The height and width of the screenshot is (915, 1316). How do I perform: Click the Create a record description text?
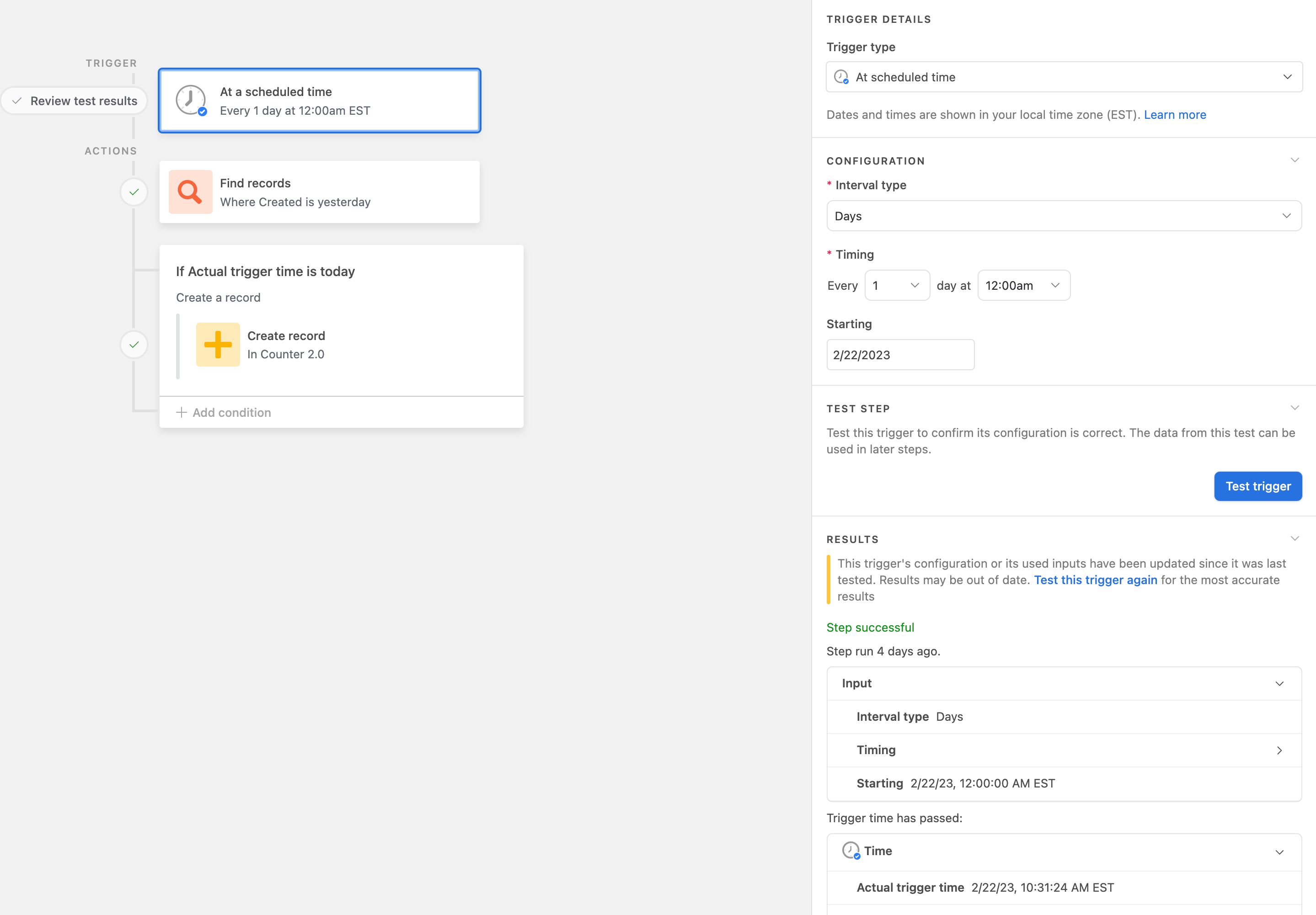click(x=218, y=298)
